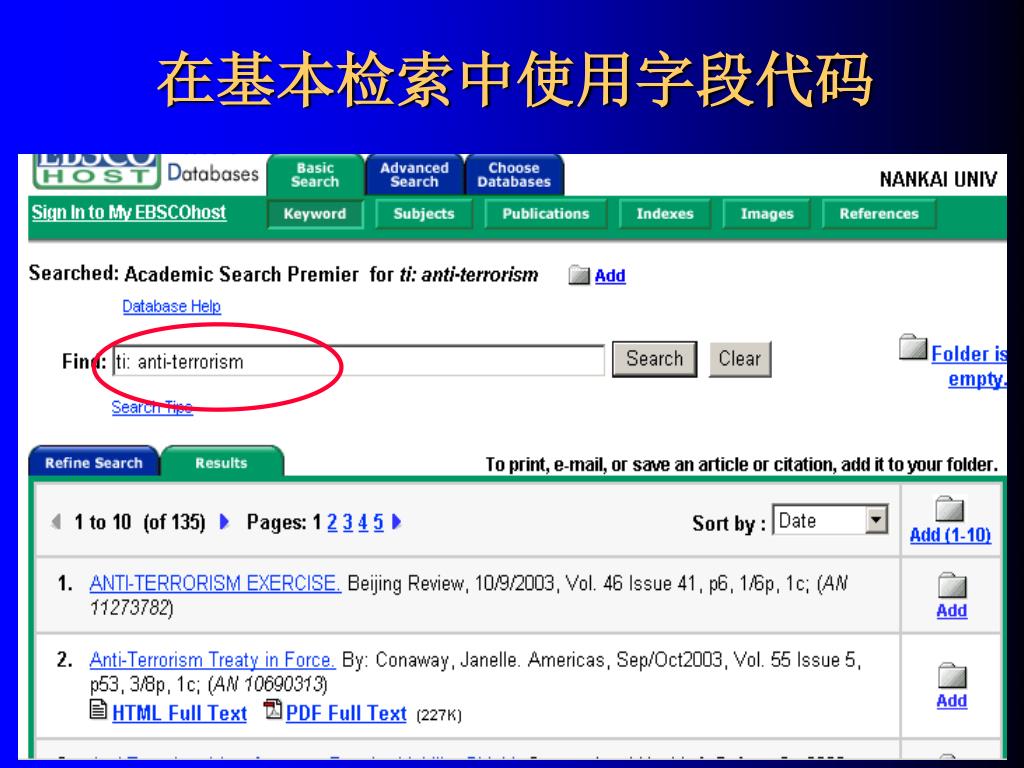Click Add link for result 2
Image resolution: width=1024 pixels, height=768 pixels.
pos(952,701)
